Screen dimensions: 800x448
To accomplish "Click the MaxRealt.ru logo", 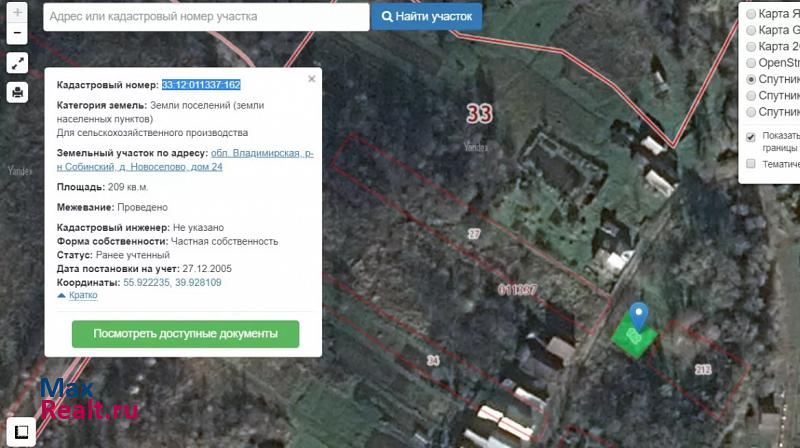I will pyautogui.click(x=88, y=400).
